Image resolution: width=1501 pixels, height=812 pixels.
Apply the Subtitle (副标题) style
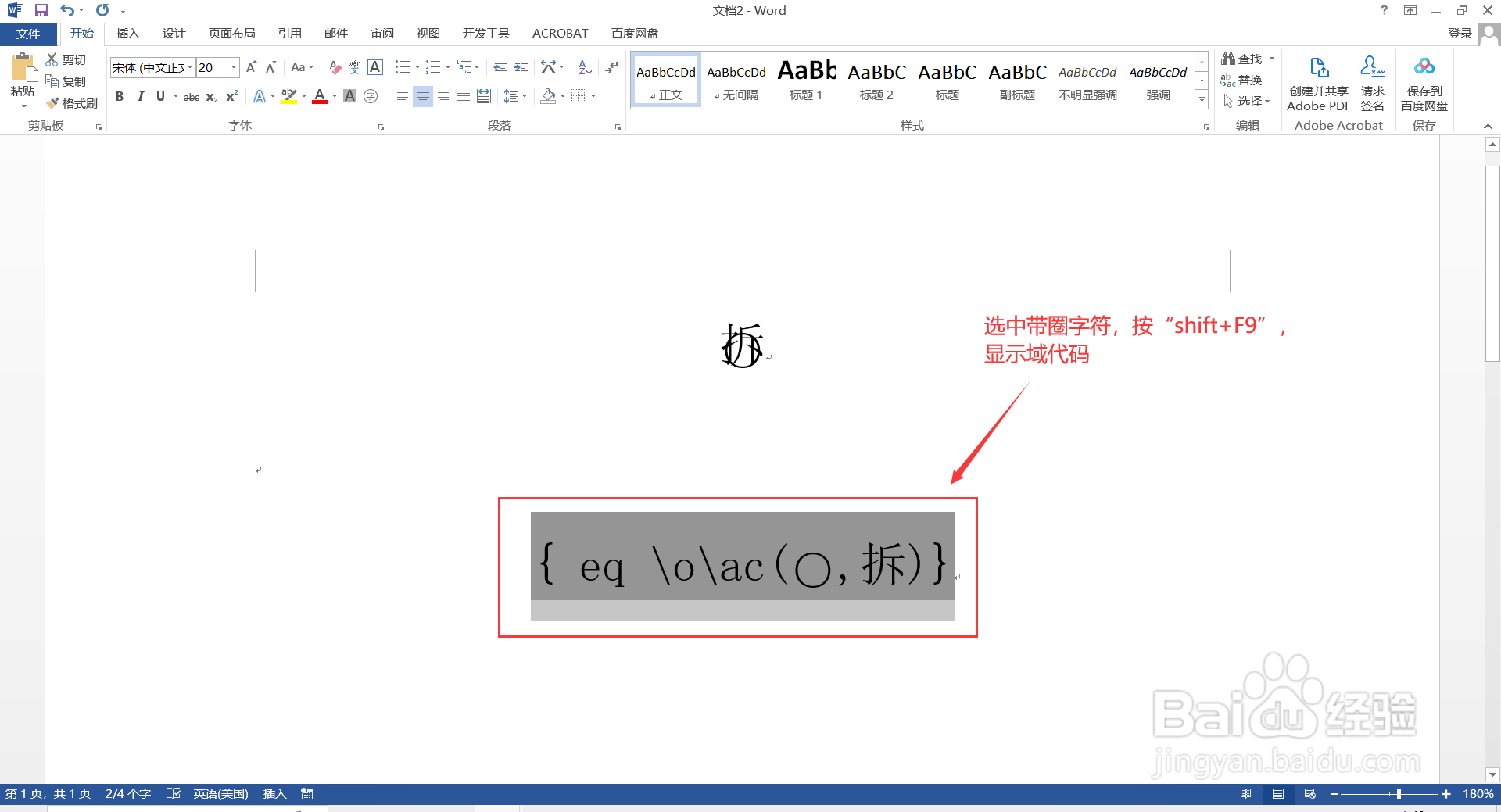click(x=1017, y=80)
